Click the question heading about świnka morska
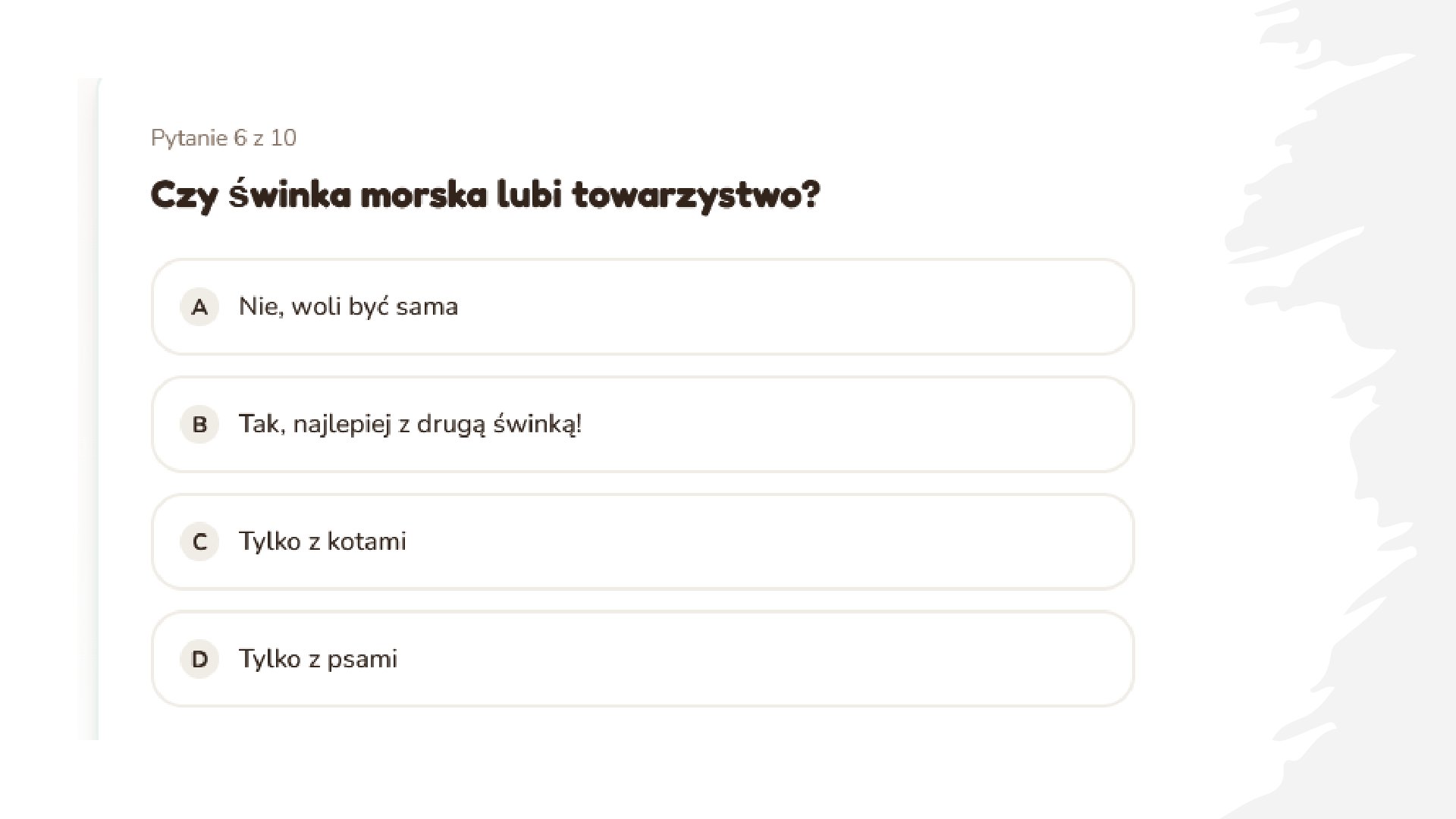The height and width of the screenshot is (819, 1456). pos(485,196)
